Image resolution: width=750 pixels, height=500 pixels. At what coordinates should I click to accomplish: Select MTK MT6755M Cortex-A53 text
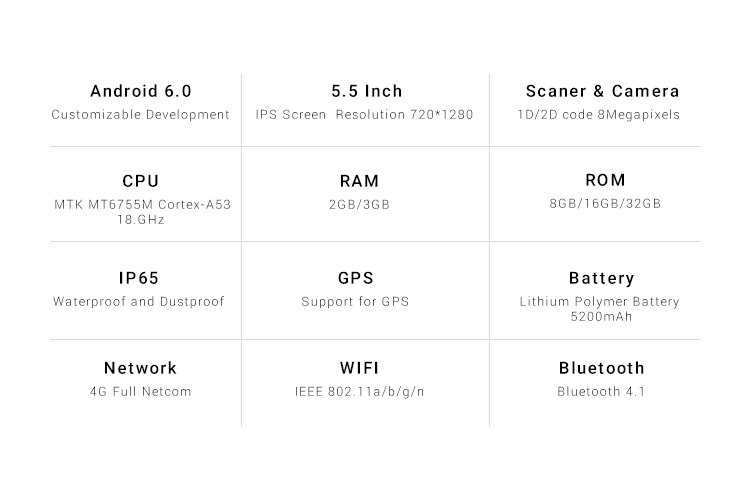coord(143,205)
